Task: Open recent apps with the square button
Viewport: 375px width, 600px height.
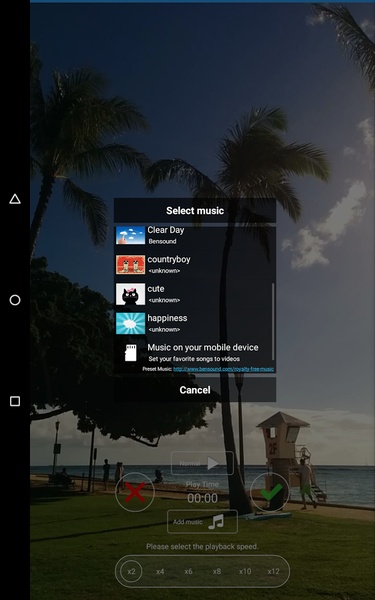Action: [15, 401]
